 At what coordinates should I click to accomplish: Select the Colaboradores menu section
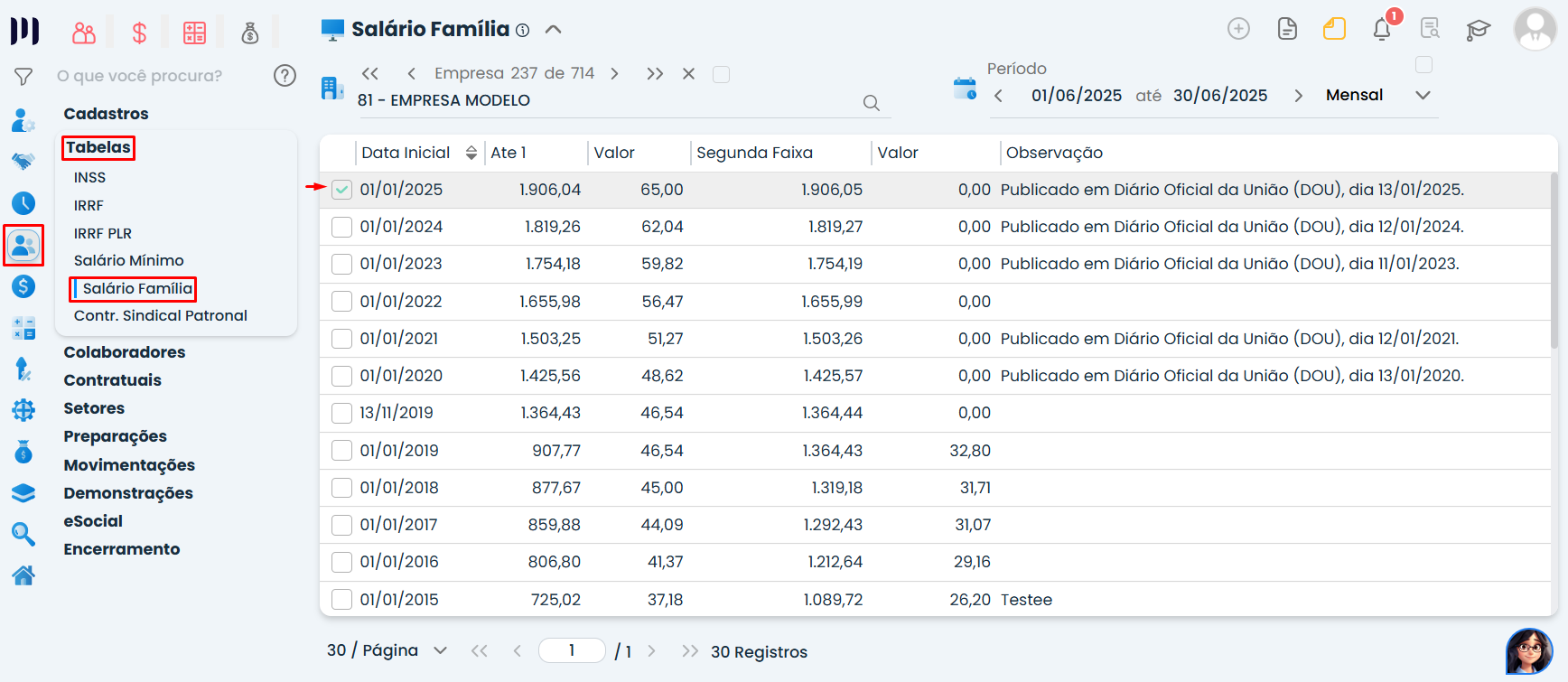pyautogui.click(x=124, y=352)
